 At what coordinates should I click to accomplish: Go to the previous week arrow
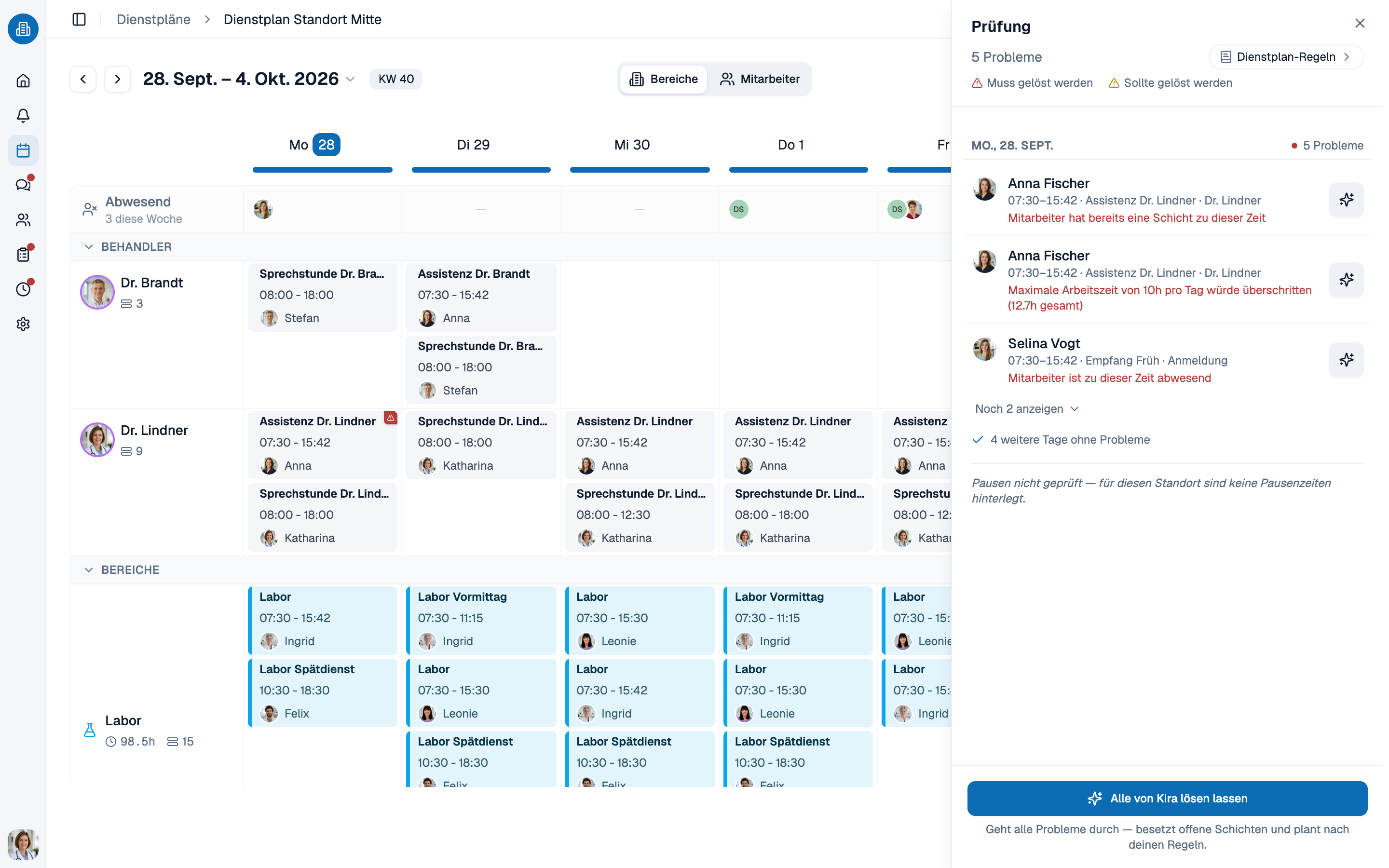pos(83,79)
